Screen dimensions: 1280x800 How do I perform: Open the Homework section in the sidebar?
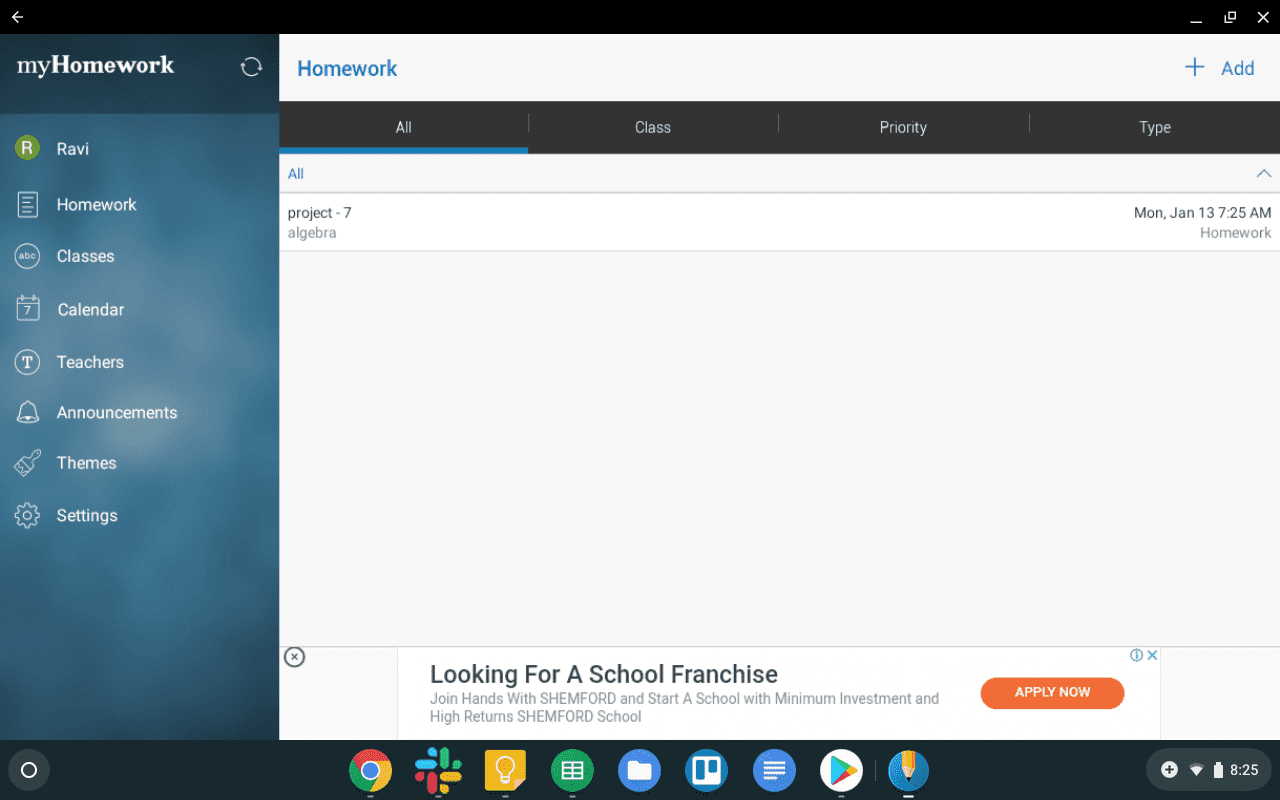96,204
